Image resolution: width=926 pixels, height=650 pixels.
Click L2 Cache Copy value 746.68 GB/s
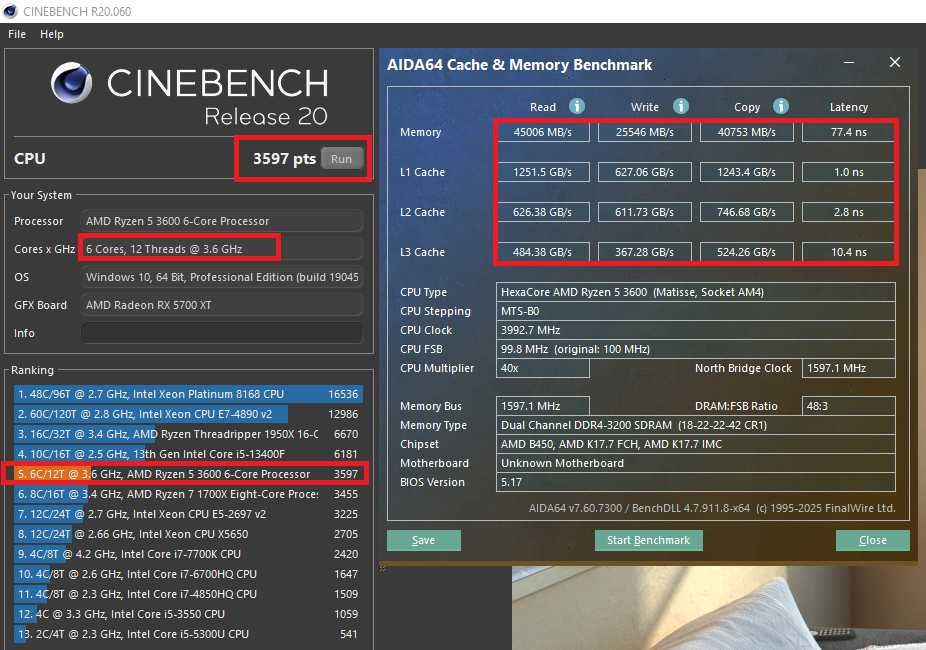[x=746, y=212]
